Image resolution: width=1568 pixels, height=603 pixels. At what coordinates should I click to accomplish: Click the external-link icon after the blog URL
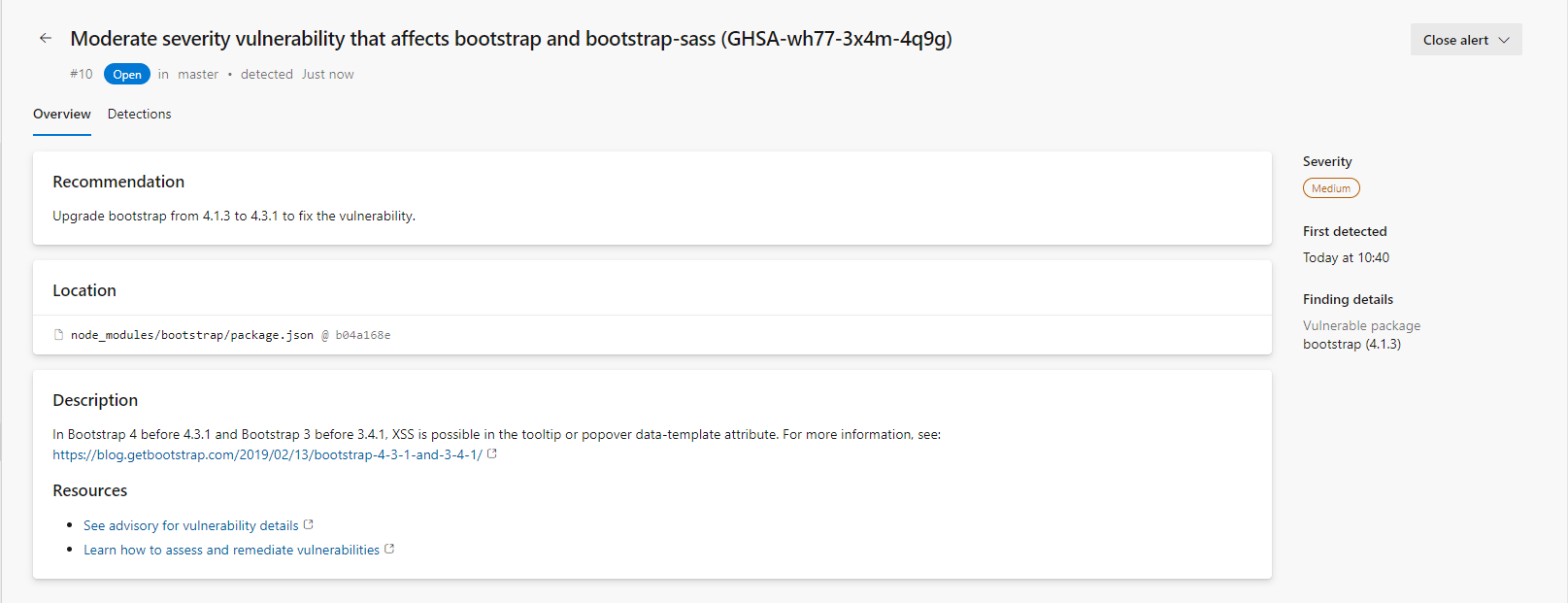pos(492,453)
